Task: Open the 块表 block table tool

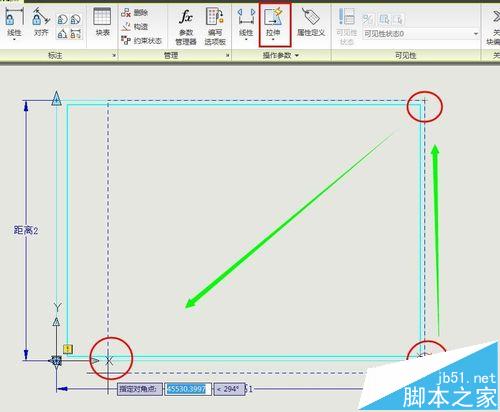Action: point(102,21)
